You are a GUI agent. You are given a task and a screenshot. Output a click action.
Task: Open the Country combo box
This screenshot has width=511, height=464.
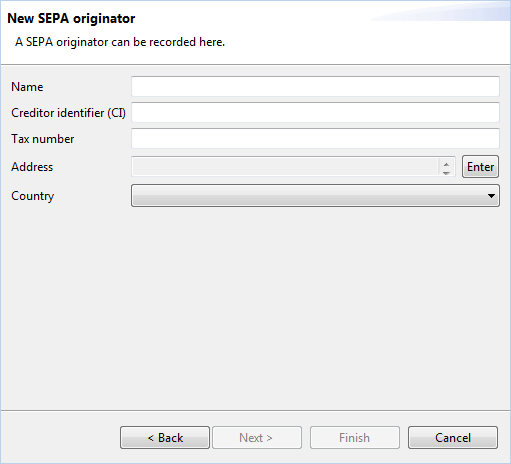coord(315,196)
